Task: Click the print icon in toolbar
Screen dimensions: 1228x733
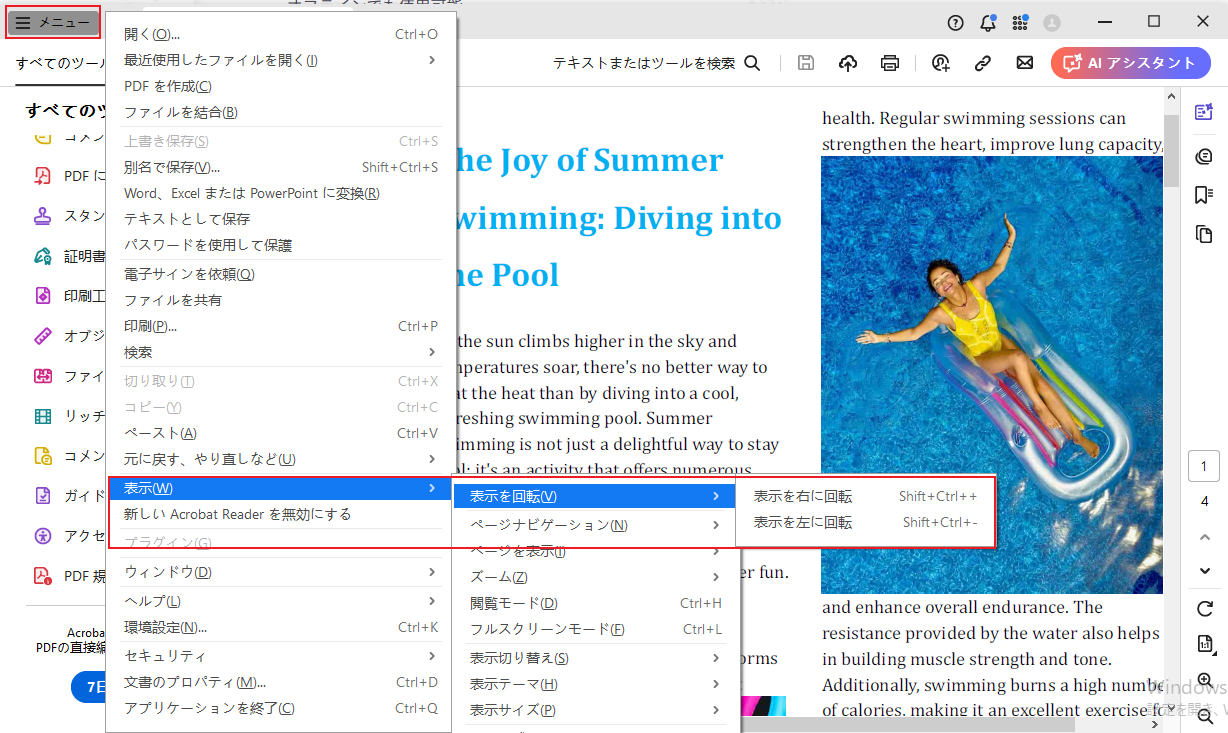Action: (890, 63)
